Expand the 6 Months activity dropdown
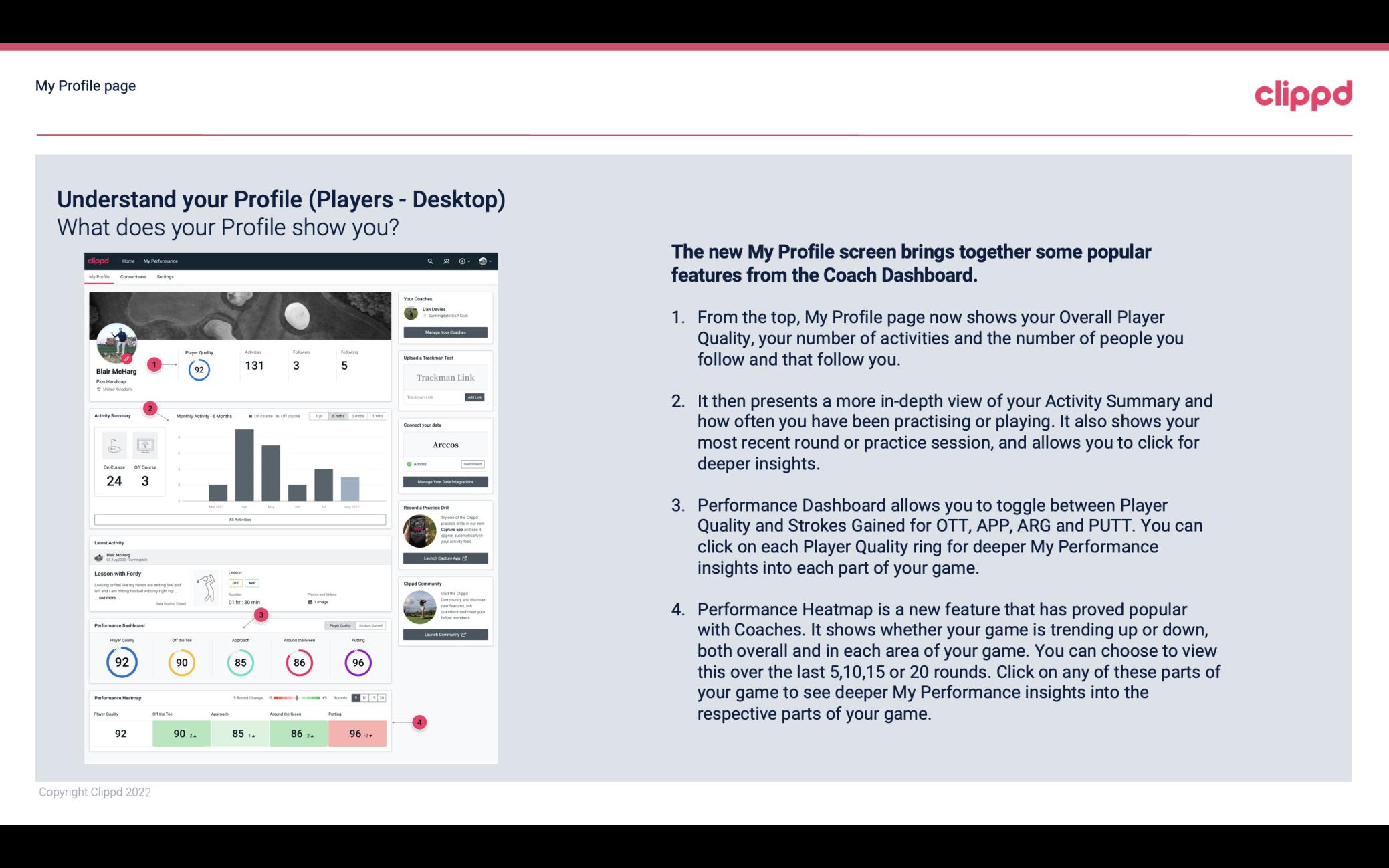Viewport: 1389px width, 868px height. pos(340,417)
